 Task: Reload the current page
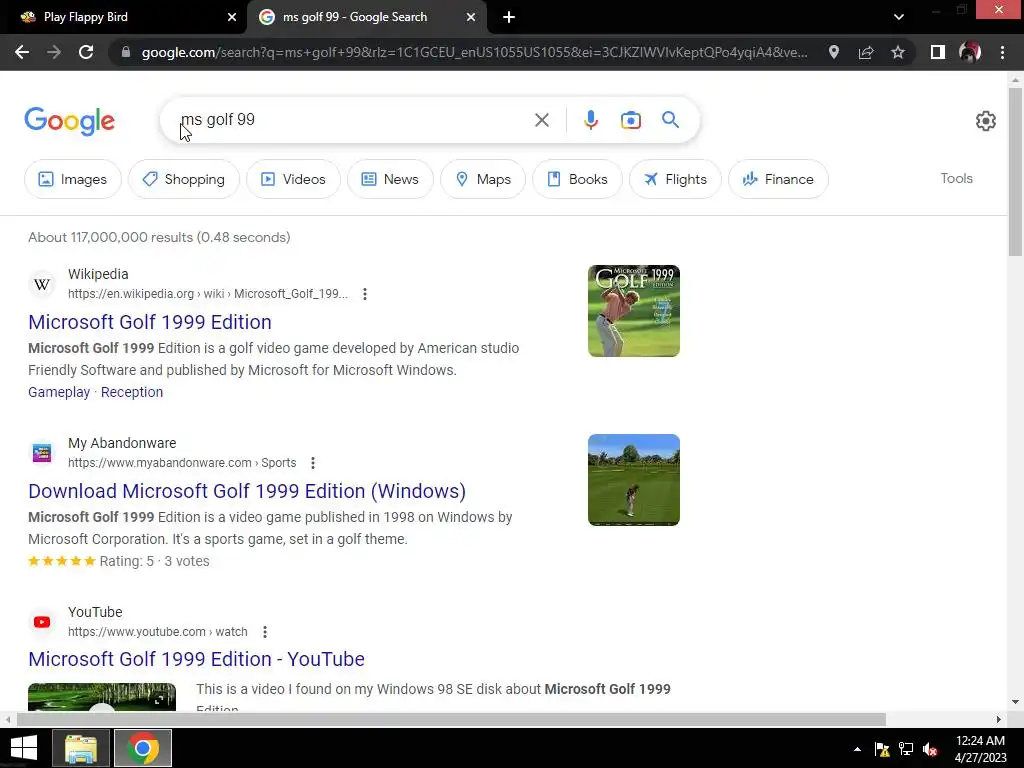(x=86, y=52)
